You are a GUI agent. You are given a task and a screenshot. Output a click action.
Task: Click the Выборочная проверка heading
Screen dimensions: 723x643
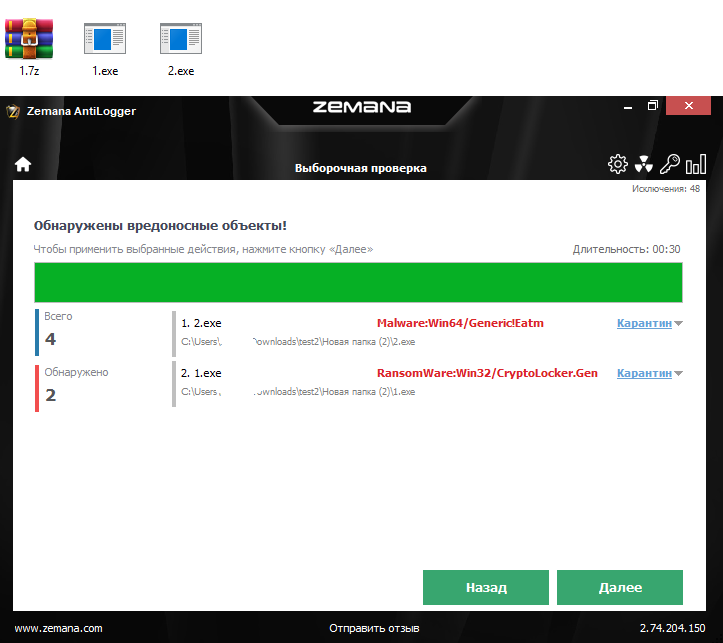point(361,168)
